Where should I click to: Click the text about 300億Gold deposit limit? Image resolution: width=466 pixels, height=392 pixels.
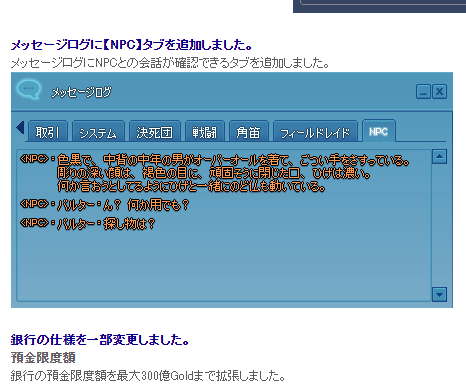pos(148,376)
